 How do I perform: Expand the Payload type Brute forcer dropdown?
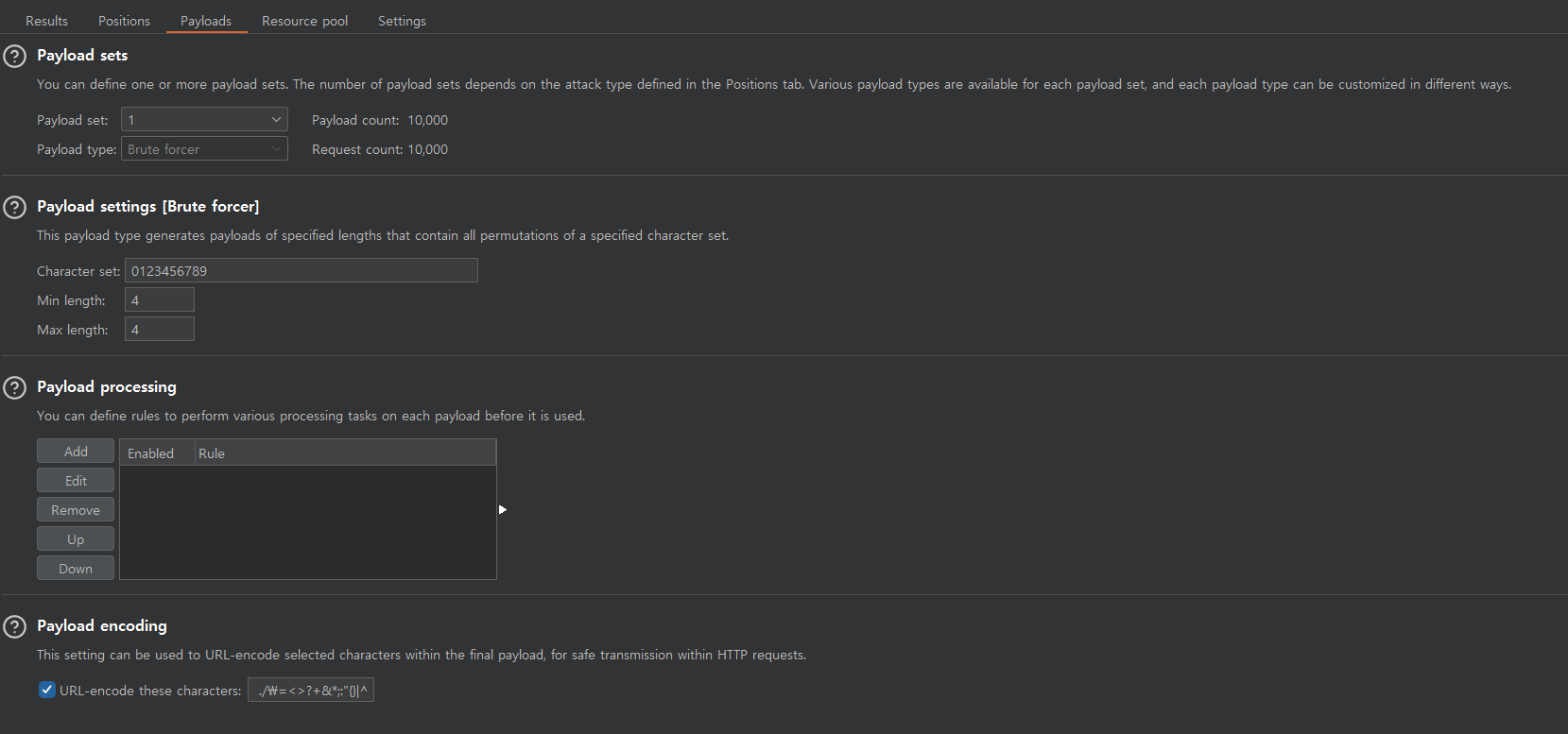click(204, 149)
